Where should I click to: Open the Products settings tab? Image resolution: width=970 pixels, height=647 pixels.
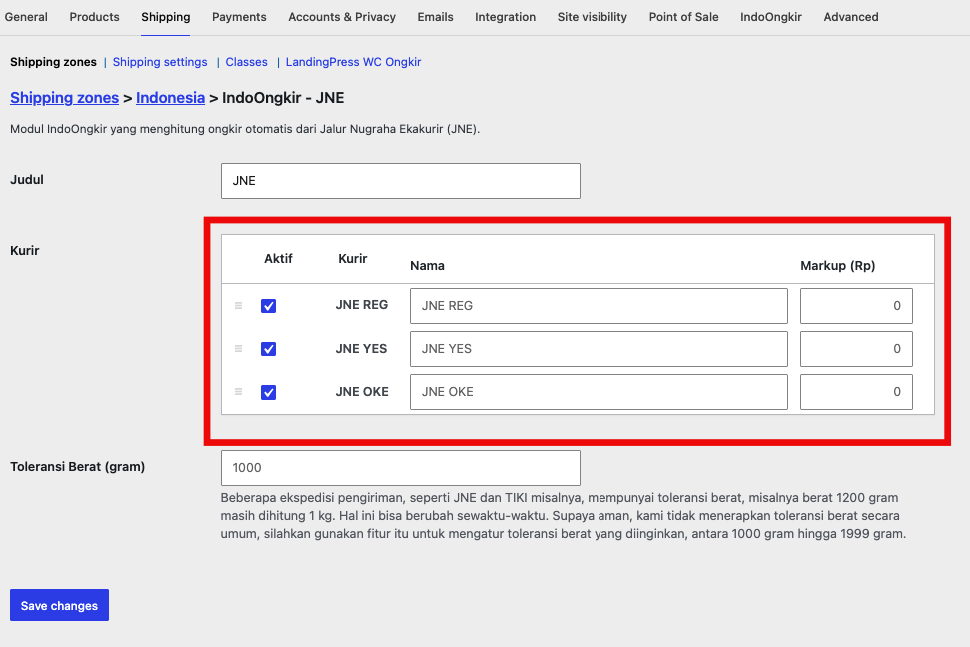click(x=94, y=17)
